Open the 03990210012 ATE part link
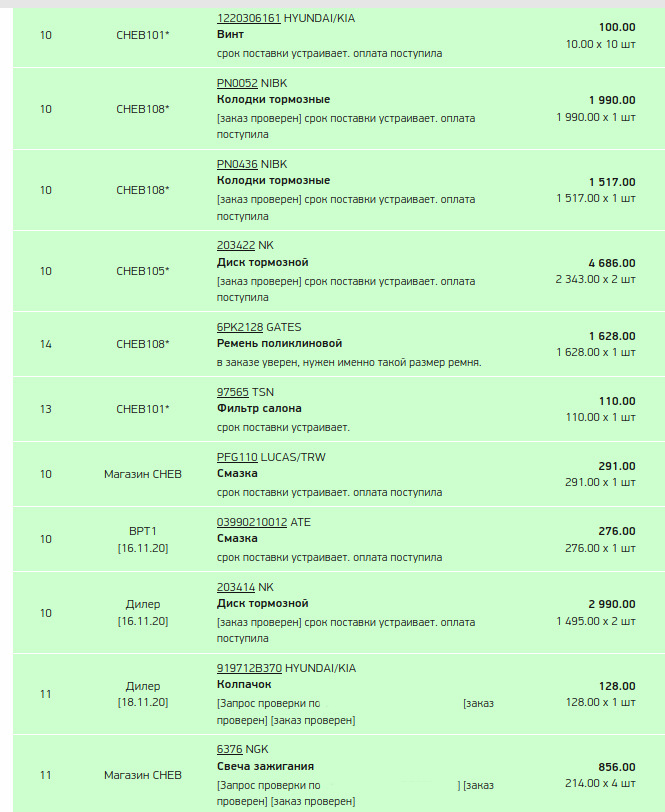 click(x=252, y=522)
